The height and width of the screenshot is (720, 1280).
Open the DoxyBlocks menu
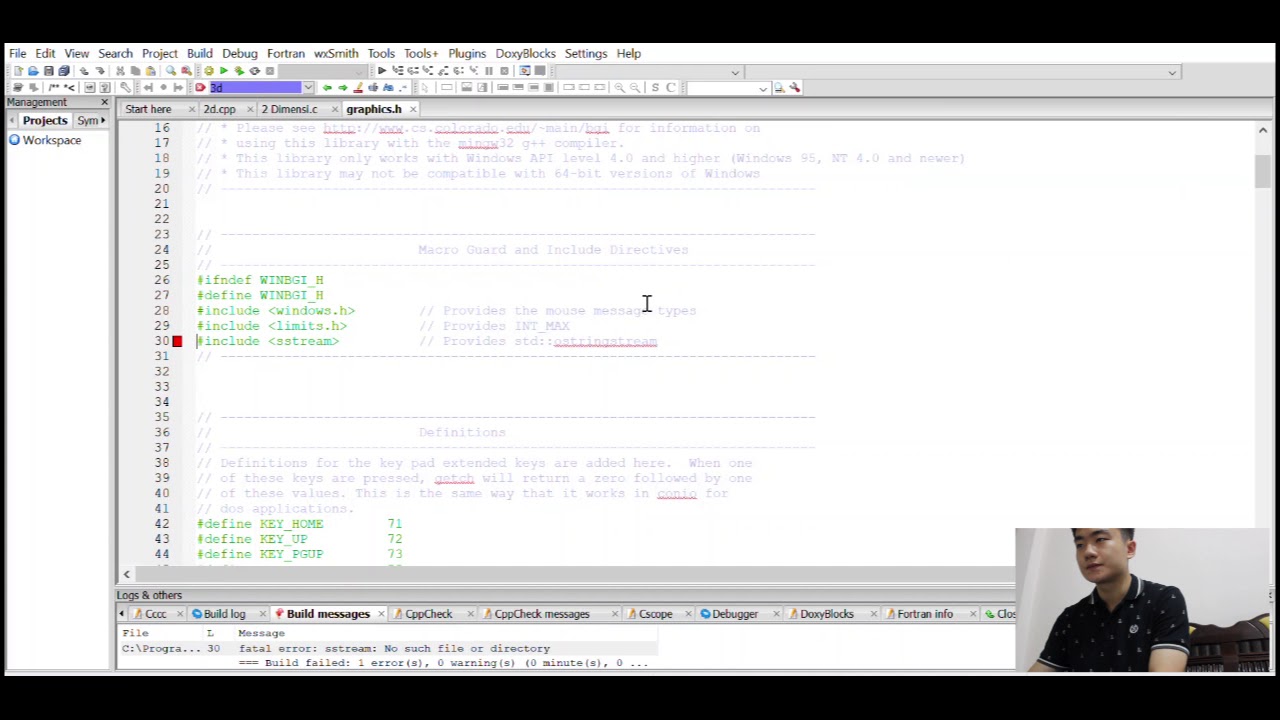[525, 54]
